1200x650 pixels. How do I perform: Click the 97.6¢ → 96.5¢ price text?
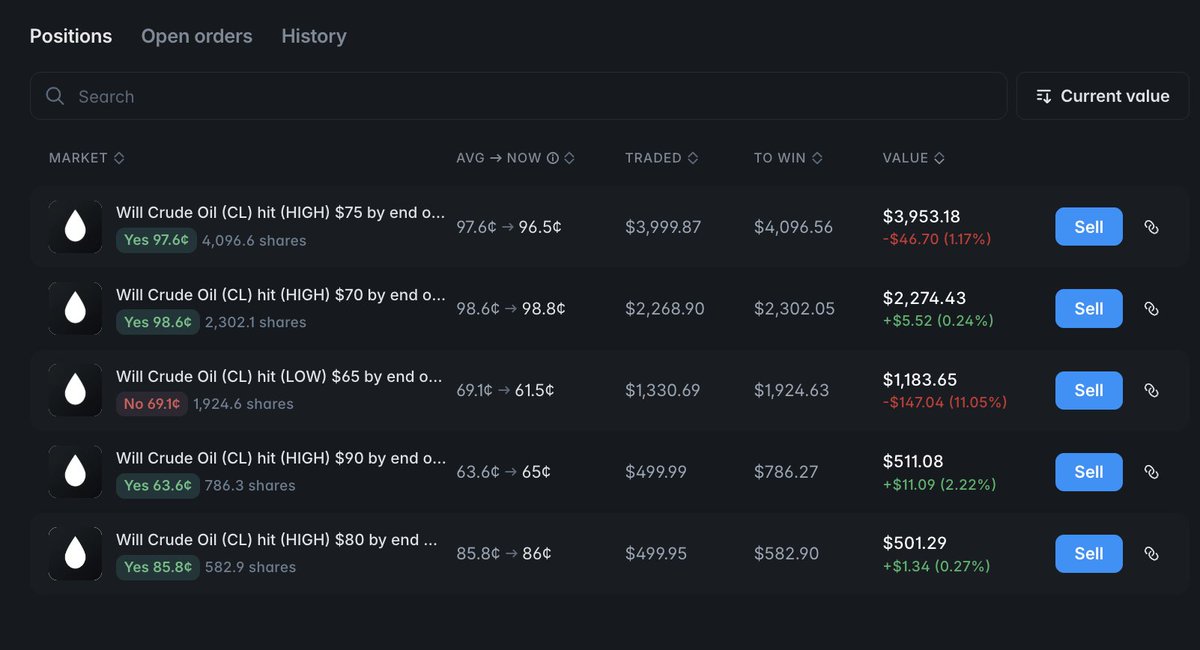(509, 227)
